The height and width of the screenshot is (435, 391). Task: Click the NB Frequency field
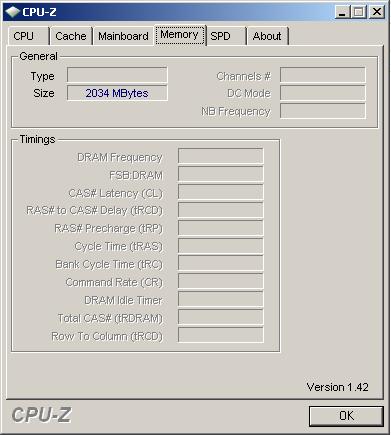point(323,111)
